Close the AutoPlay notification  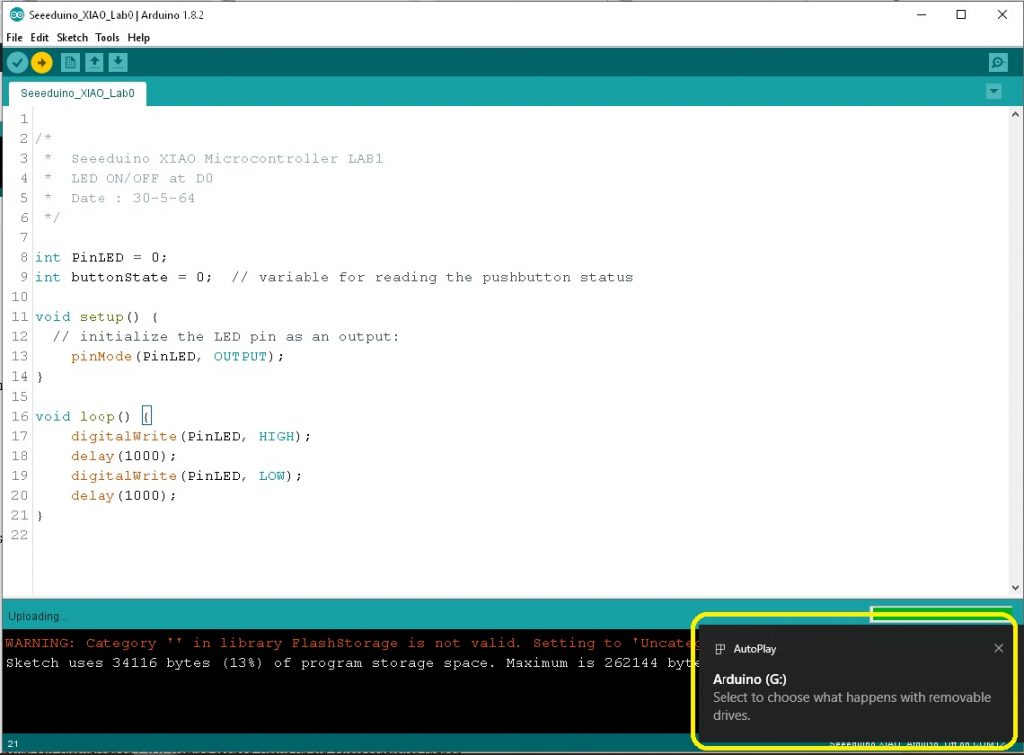tap(999, 648)
